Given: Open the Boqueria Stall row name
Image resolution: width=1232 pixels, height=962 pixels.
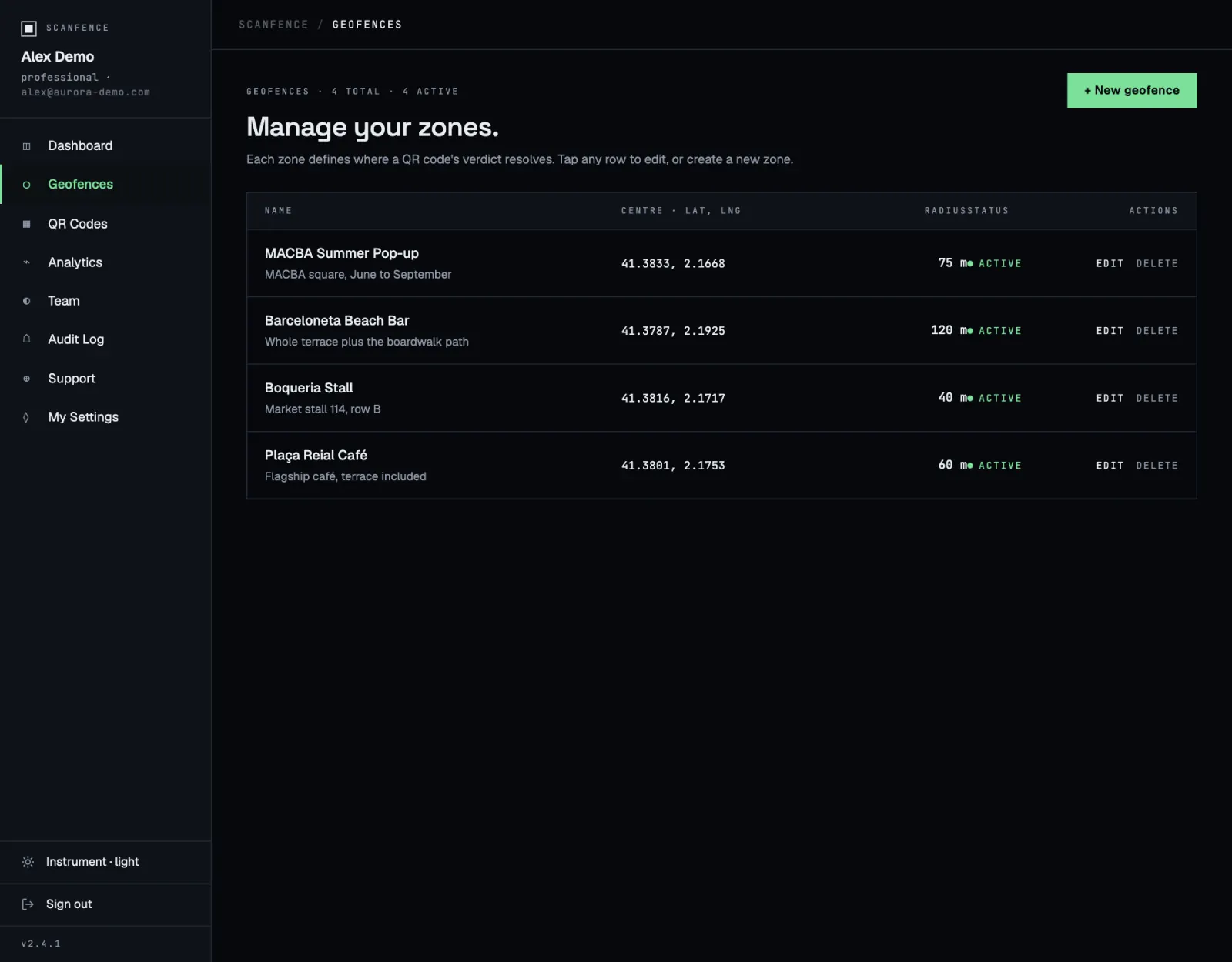Looking at the screenshot, I should tap(309, 388).
